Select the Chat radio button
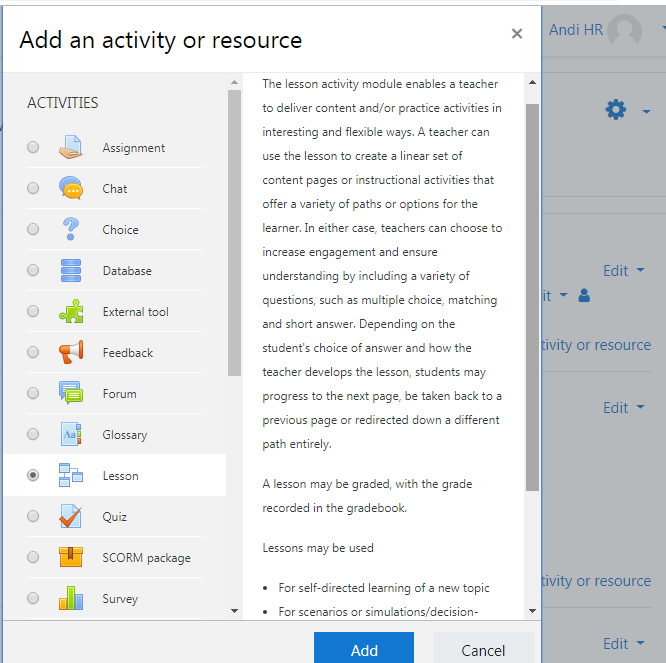Image resolution: width=666 pixels, height=663 pixels. 33,188
